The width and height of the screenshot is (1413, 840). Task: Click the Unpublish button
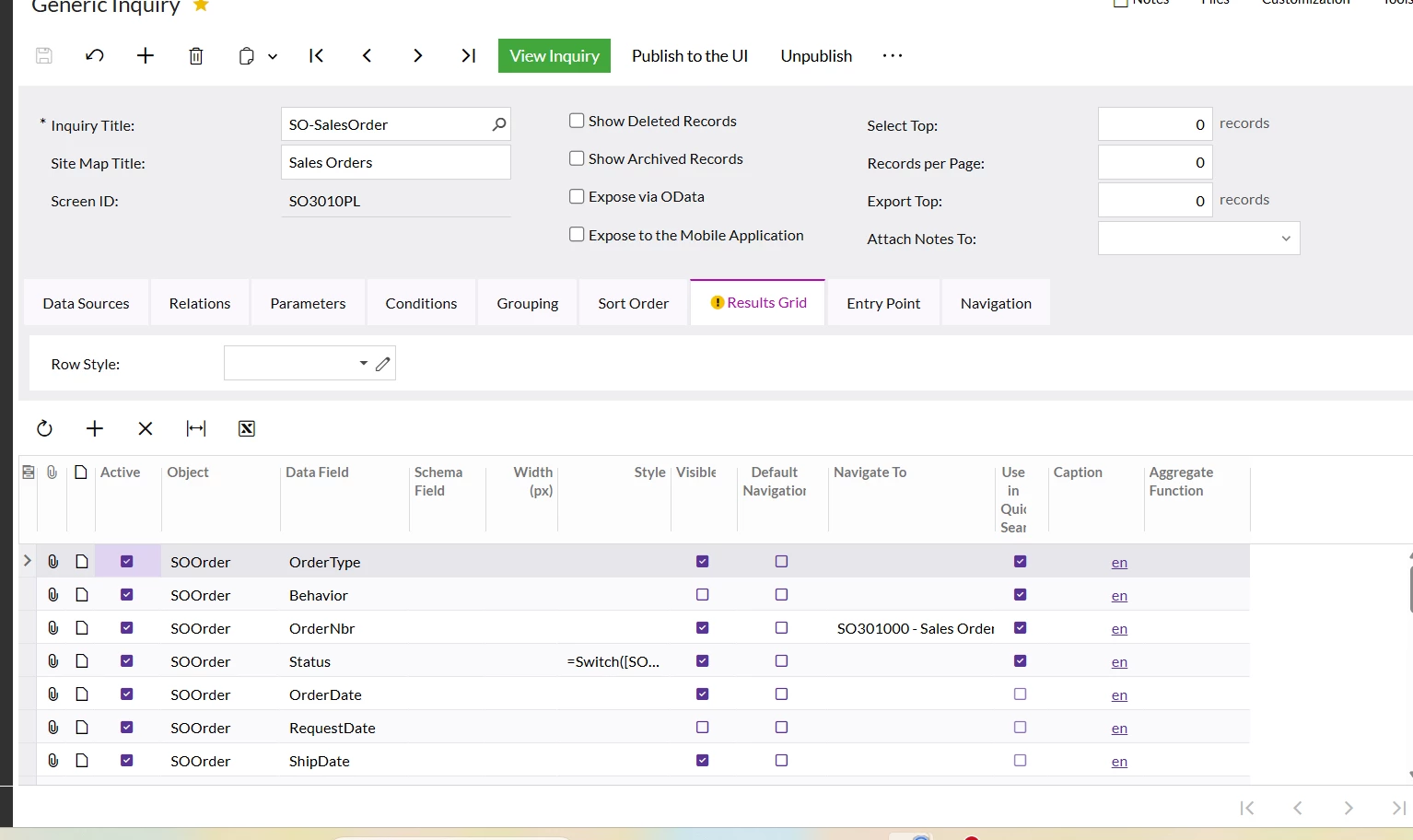point(816,55)
